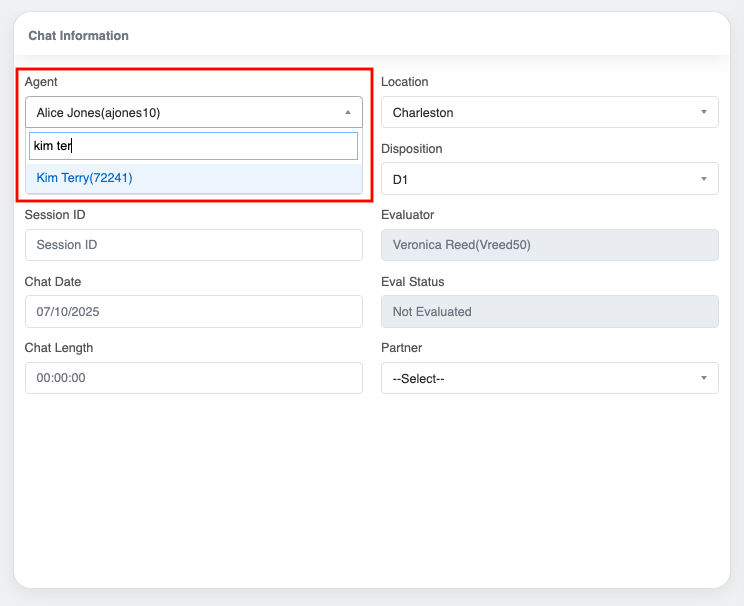Open the Partner --Select-- dropdown

tap(540, 379)
